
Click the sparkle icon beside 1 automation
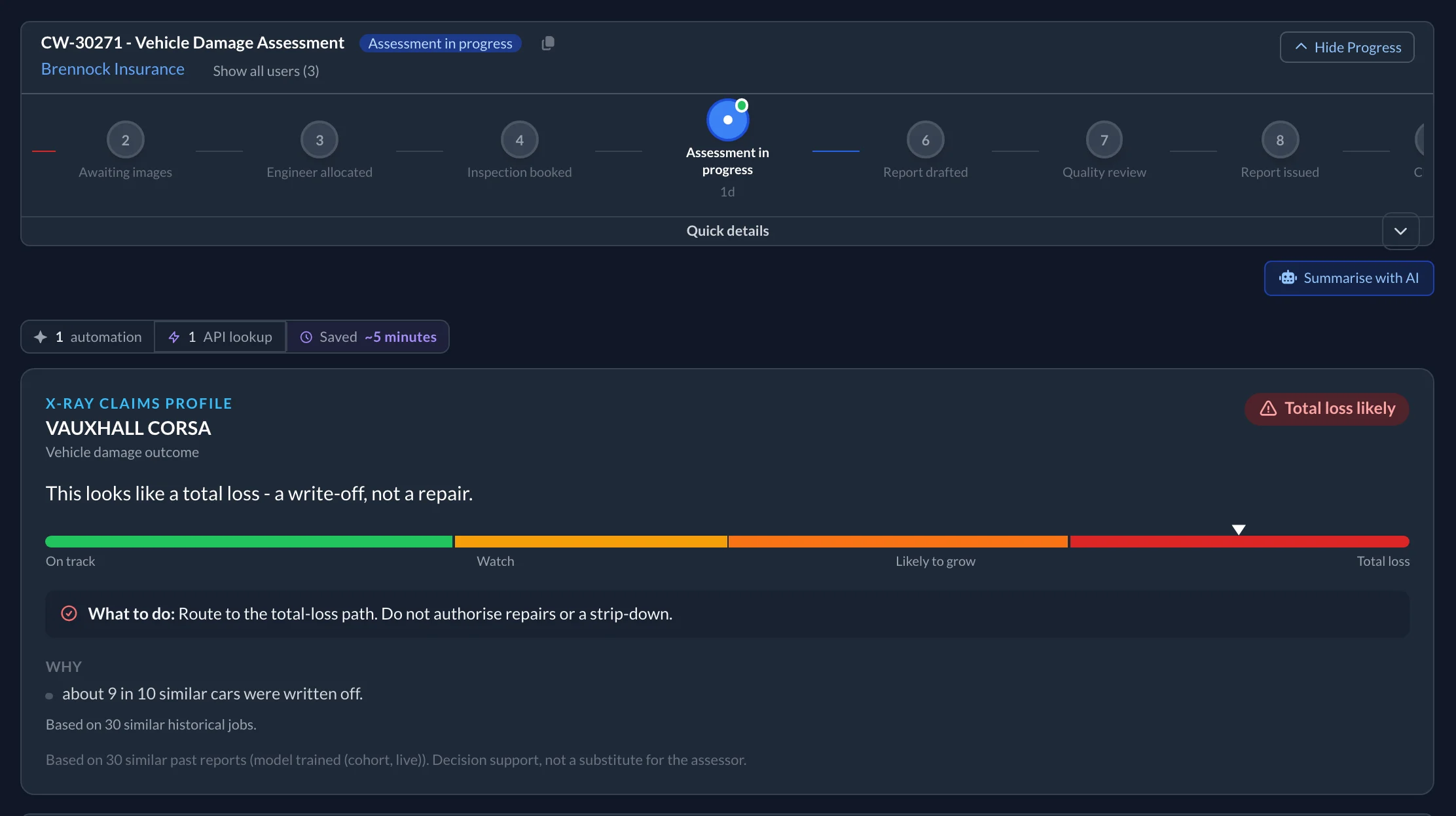coord(41,337)
